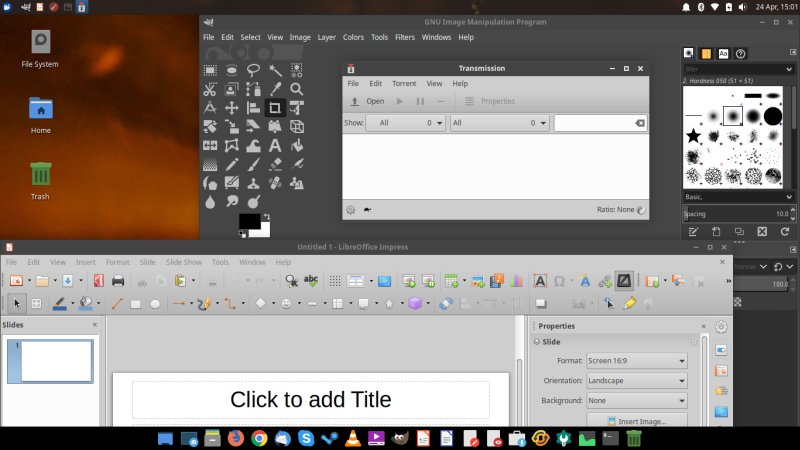Click the 'Click to add Title' placeholder
Screen dimensions: 800x450
[x=310, y=400]
